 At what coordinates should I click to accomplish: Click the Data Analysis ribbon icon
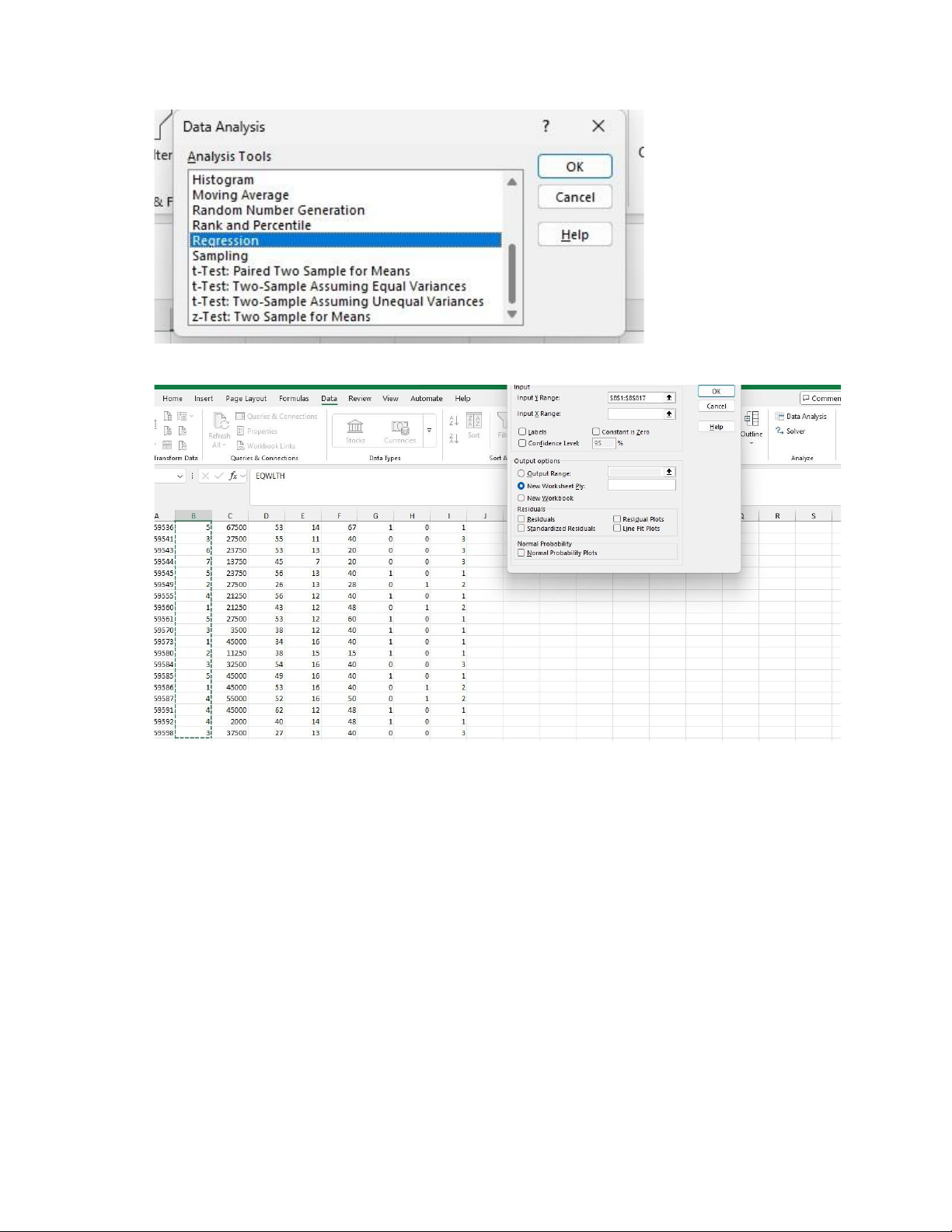800,417
